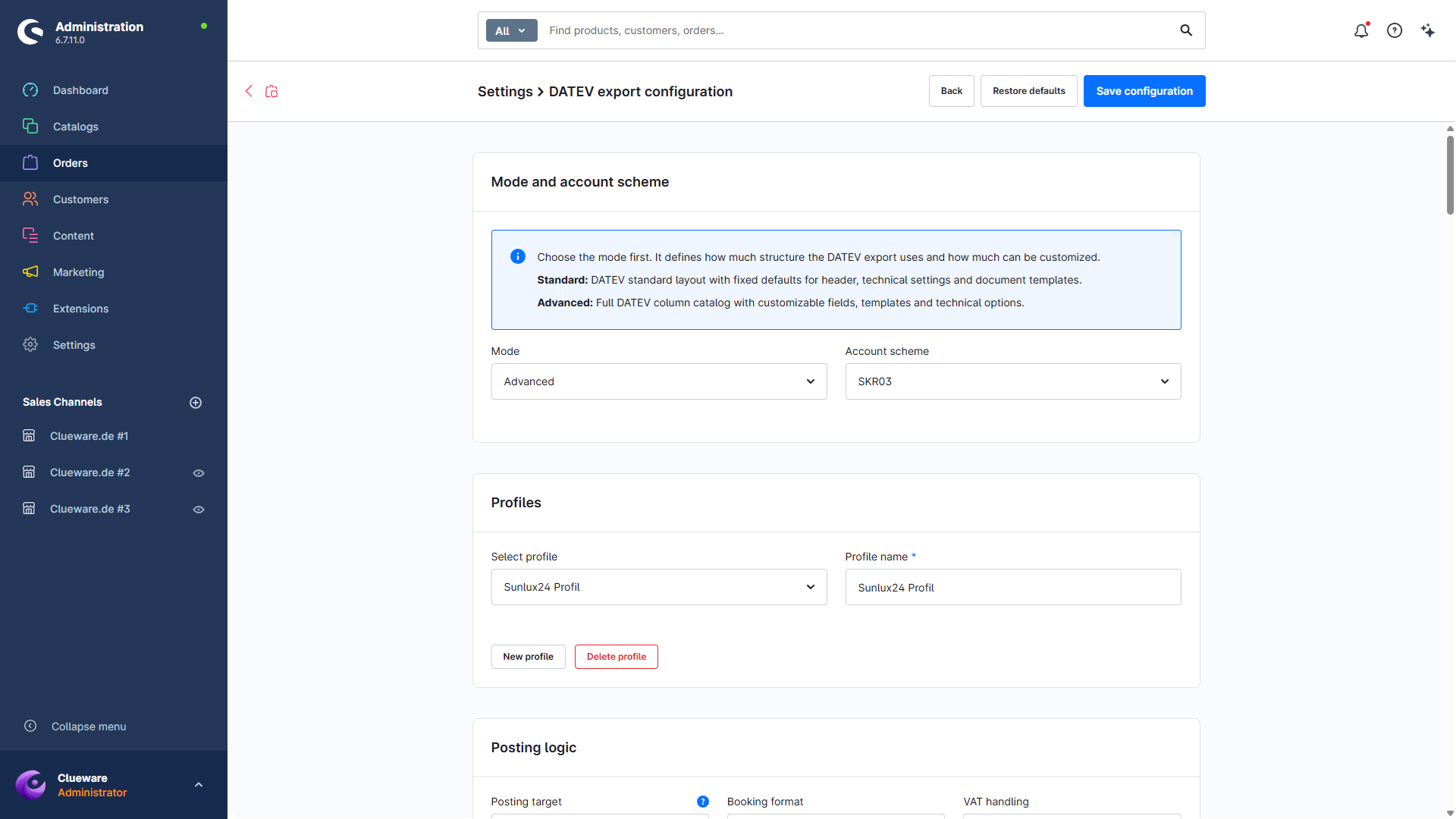Click the search magnifier icon
Screen dimensions: 1456x819
click(1186, 30)
